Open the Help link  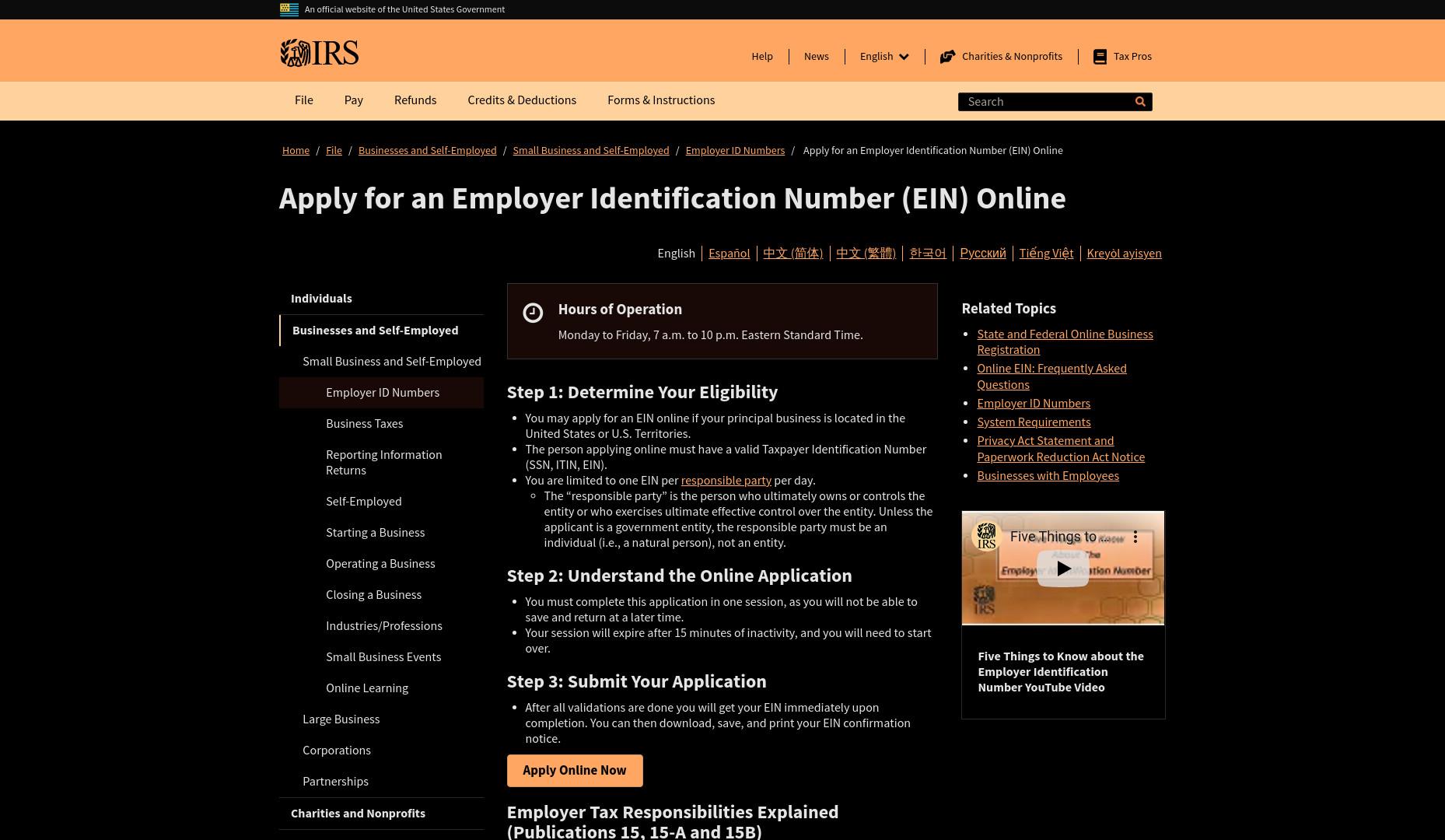tap(762, 56)
